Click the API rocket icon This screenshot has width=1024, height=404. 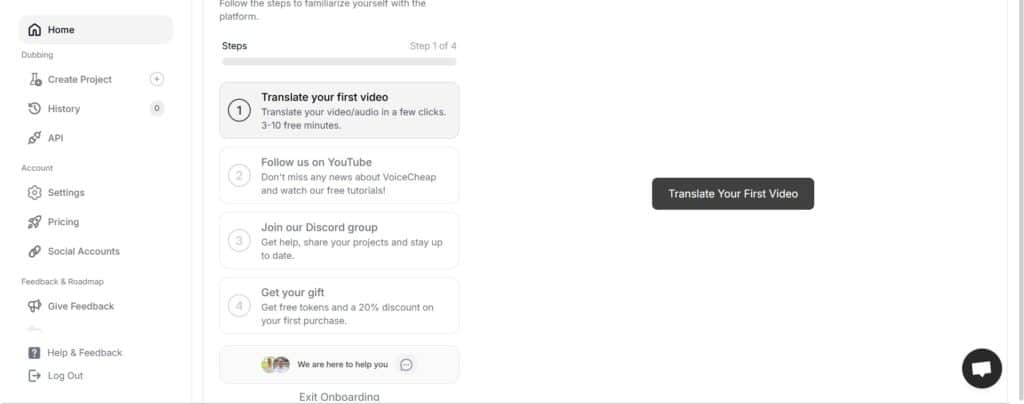point(35,138)
